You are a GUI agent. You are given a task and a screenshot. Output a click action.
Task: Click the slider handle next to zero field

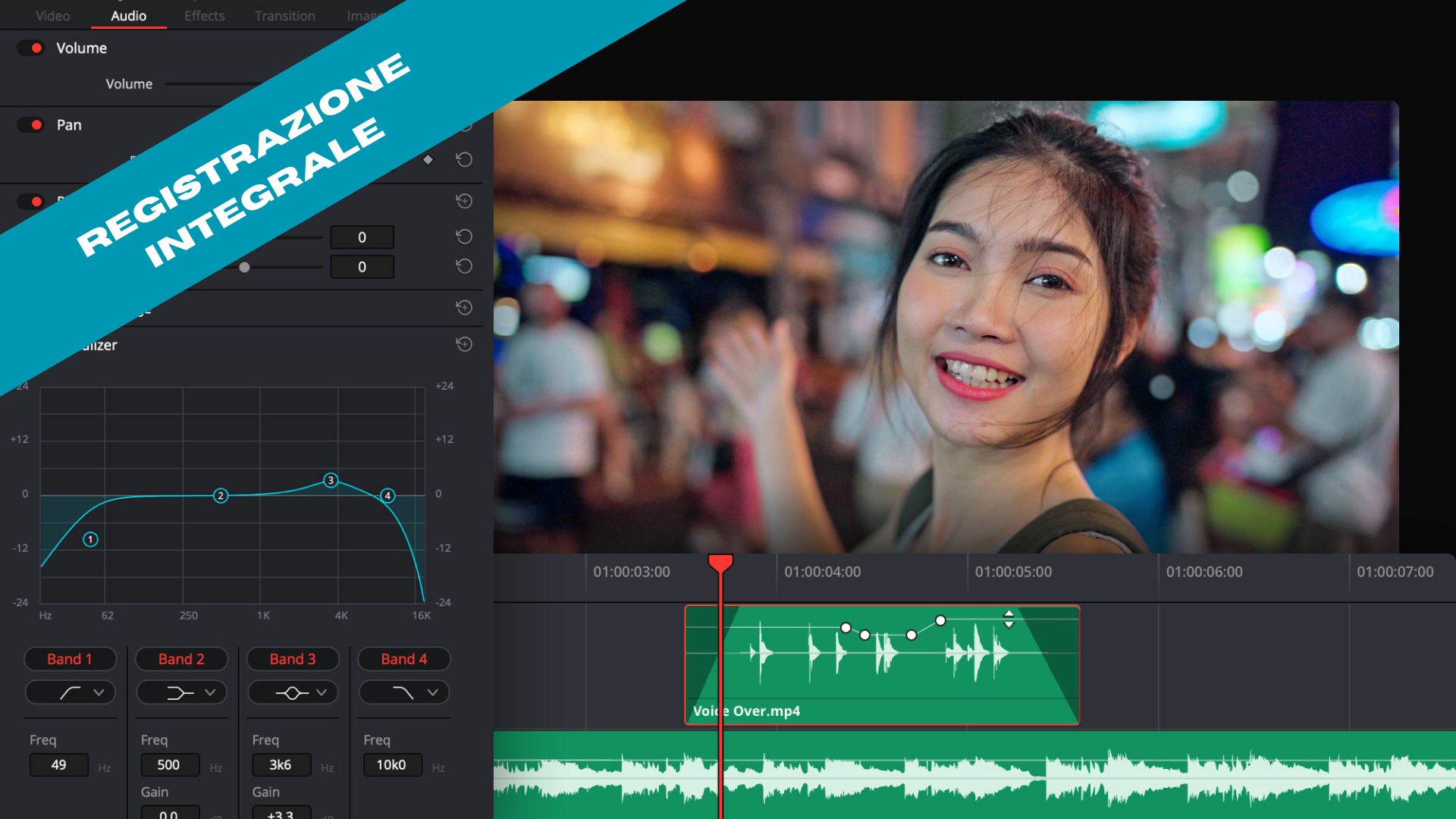click(x=244, y=267)
